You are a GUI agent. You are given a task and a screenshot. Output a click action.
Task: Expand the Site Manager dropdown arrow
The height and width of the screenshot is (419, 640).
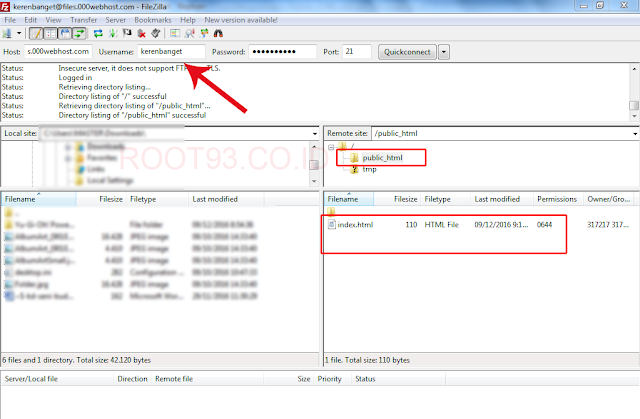point(19,33)
